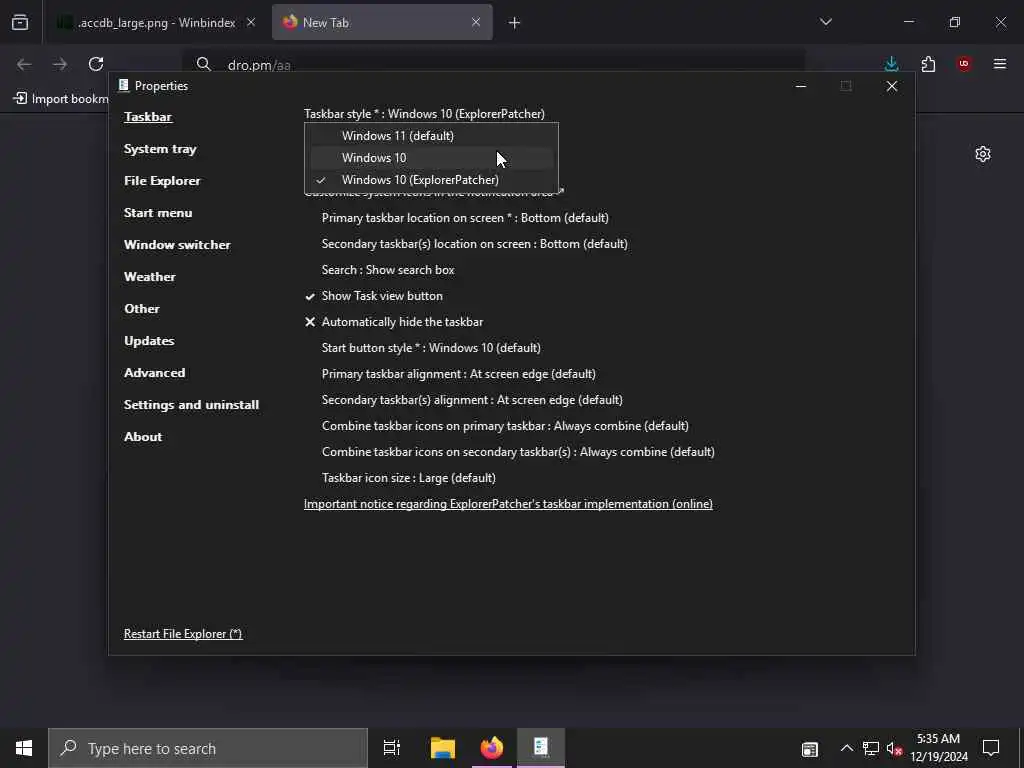This screenshot has width=1024, height=768.
Task: Click the browser Back arrow
Action: pos(24,64)
